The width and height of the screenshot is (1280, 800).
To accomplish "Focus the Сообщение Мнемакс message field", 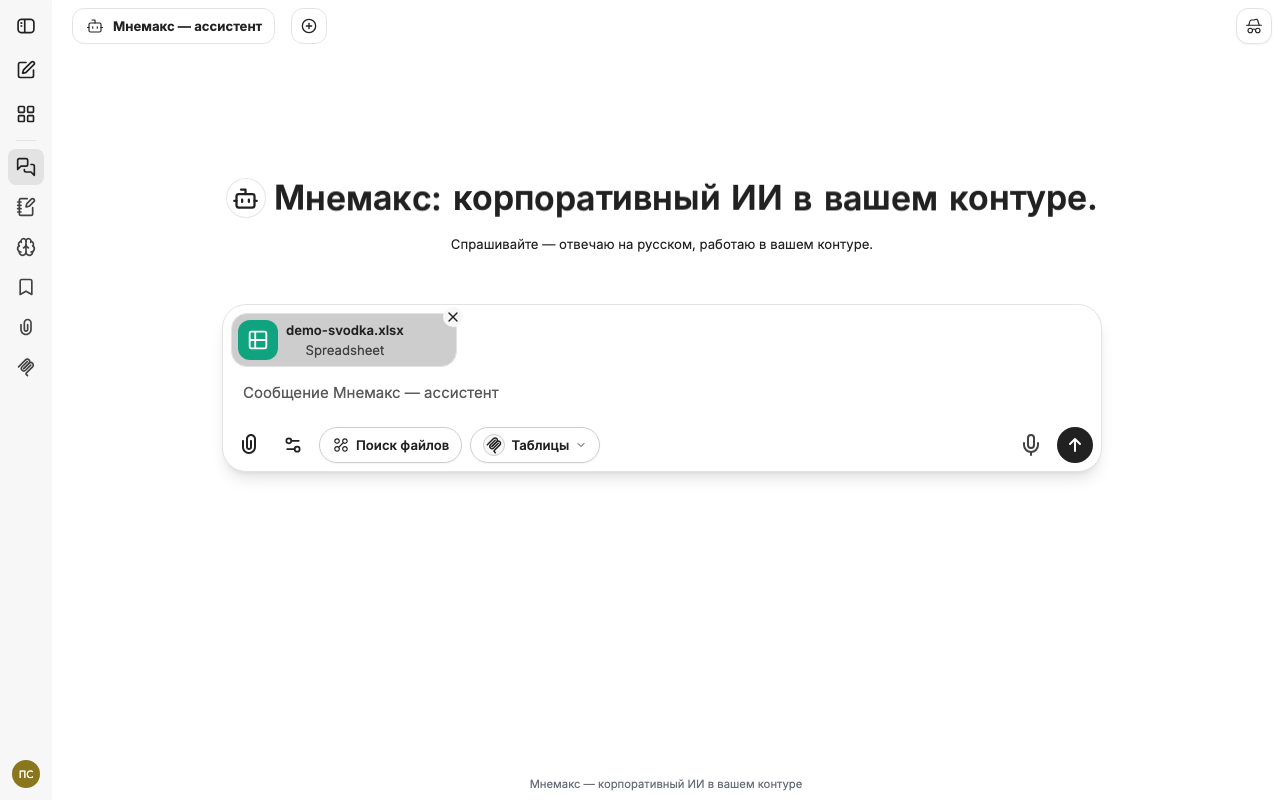I will 662,393.
